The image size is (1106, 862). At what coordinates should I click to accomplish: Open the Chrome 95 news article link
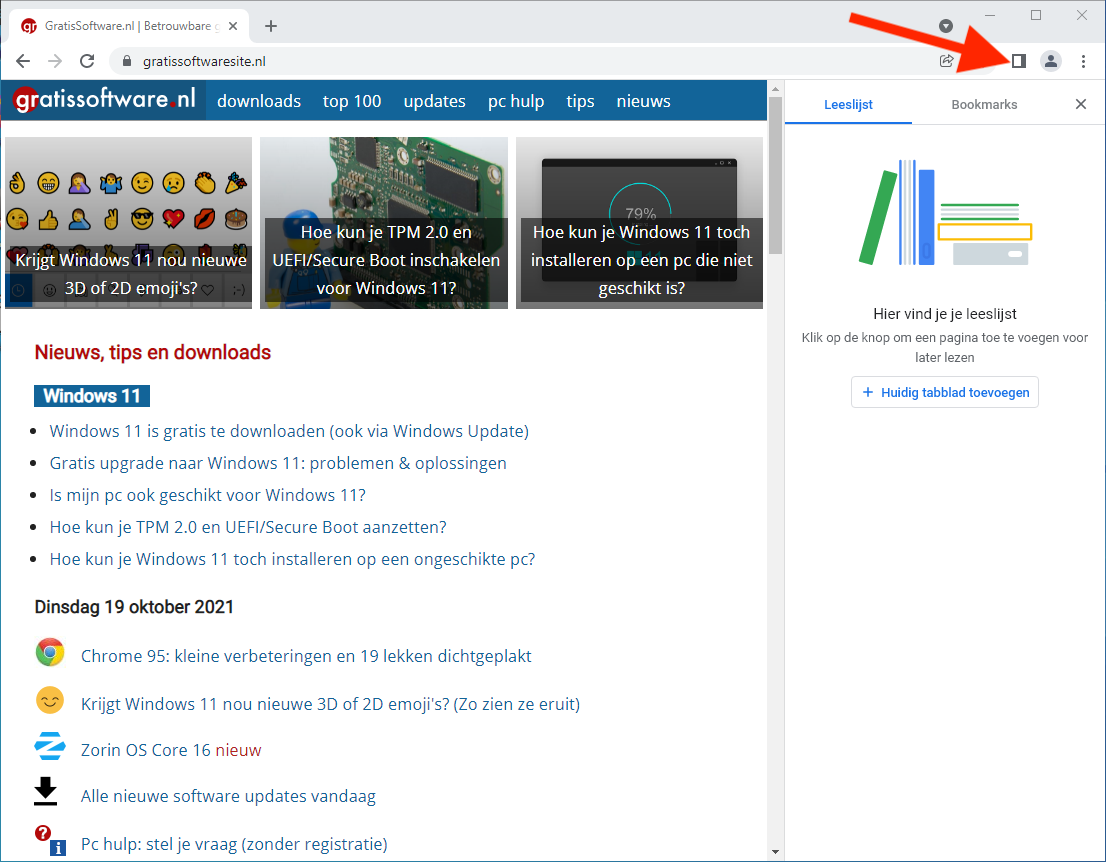306,656
